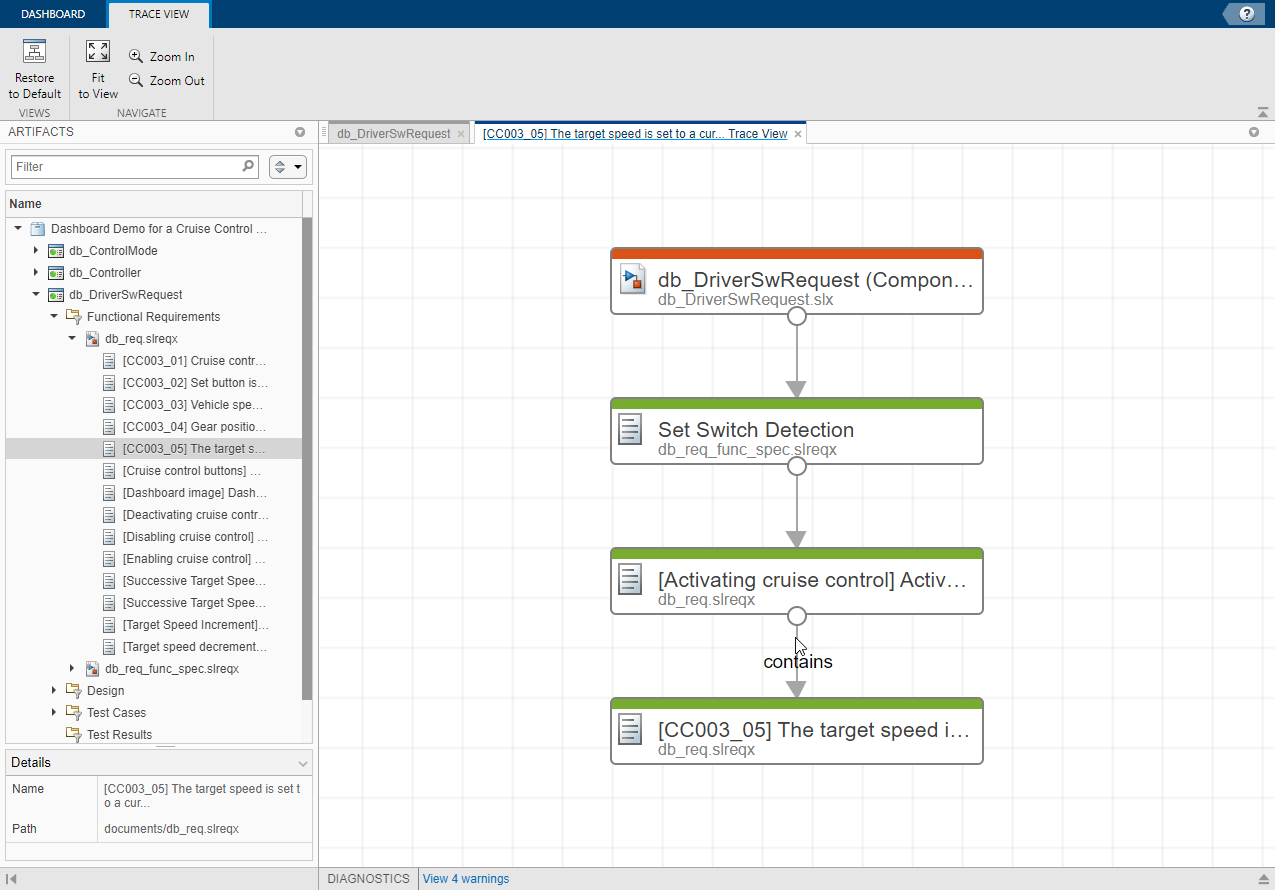This screenshot has height=890, width=1275.
Task: Open Help via the question mark icon
Action: (x=1243, y=14)
